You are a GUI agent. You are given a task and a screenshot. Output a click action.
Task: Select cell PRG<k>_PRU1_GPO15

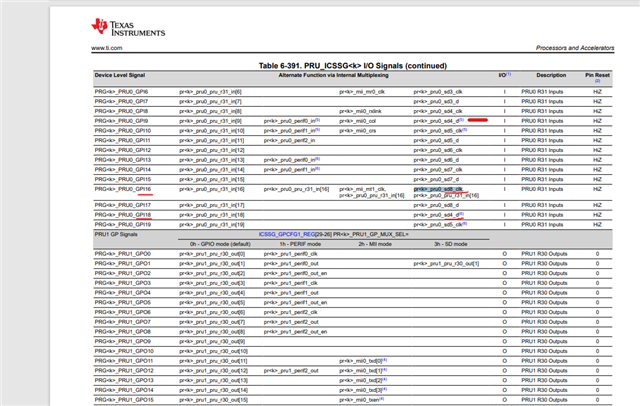[124, 400]
